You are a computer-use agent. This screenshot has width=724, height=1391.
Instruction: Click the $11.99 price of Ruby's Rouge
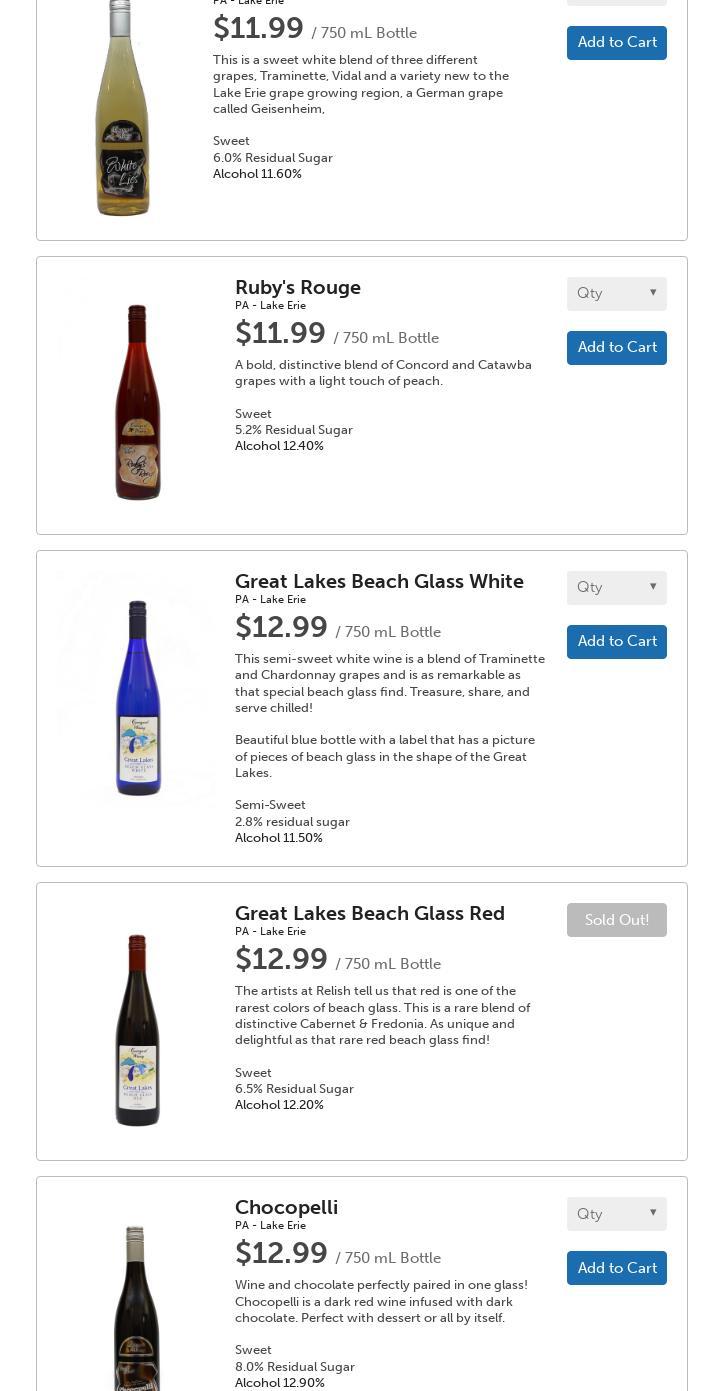click(x=280, y=333)
